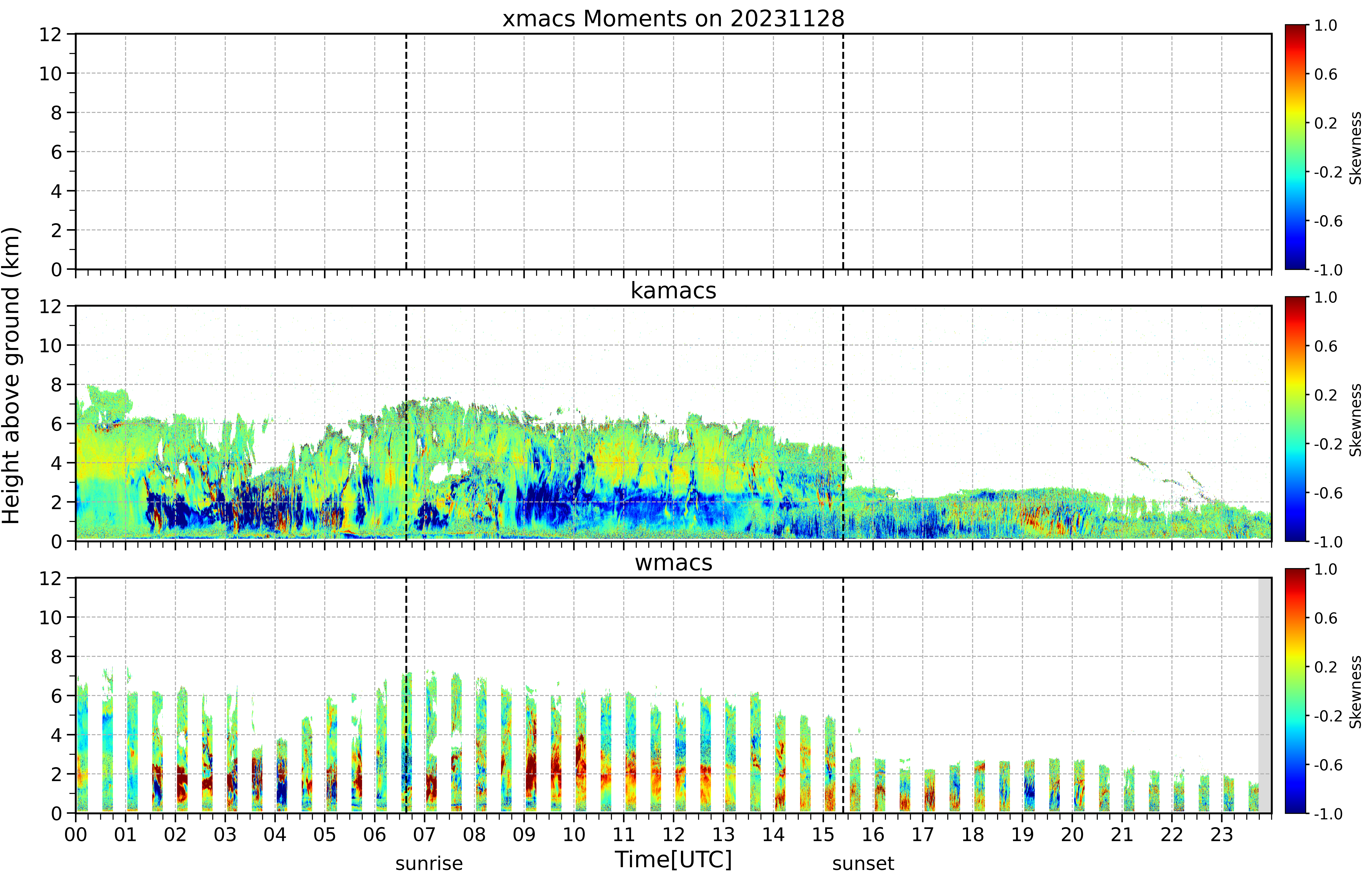This screenshot has height=883, width=1372.
Task: Click the "Skewness" label beside the wmacs colorbar
Action: click(1355, 692)
